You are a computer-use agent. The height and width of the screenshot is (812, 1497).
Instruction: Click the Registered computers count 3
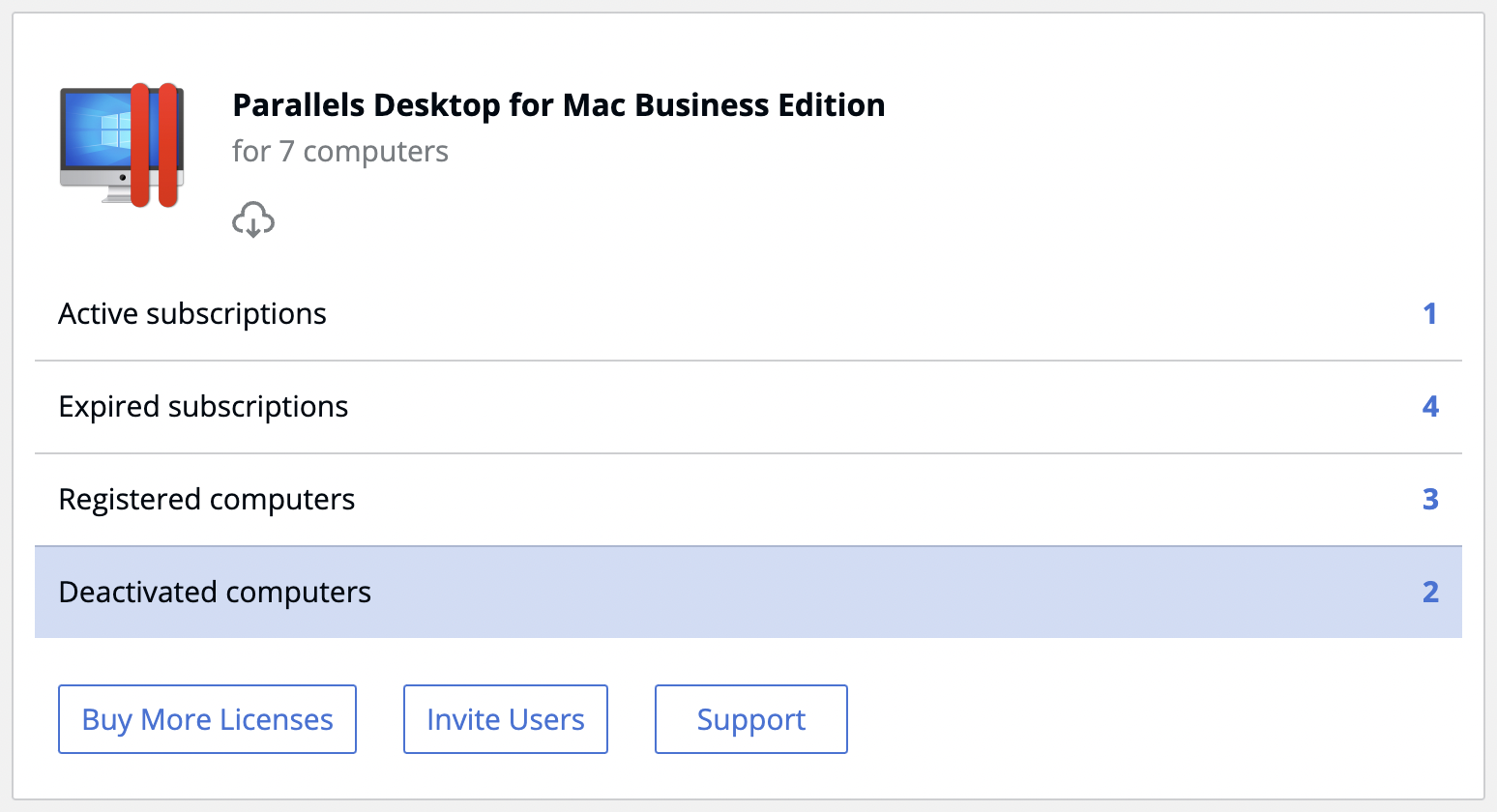click(1430, 500)
